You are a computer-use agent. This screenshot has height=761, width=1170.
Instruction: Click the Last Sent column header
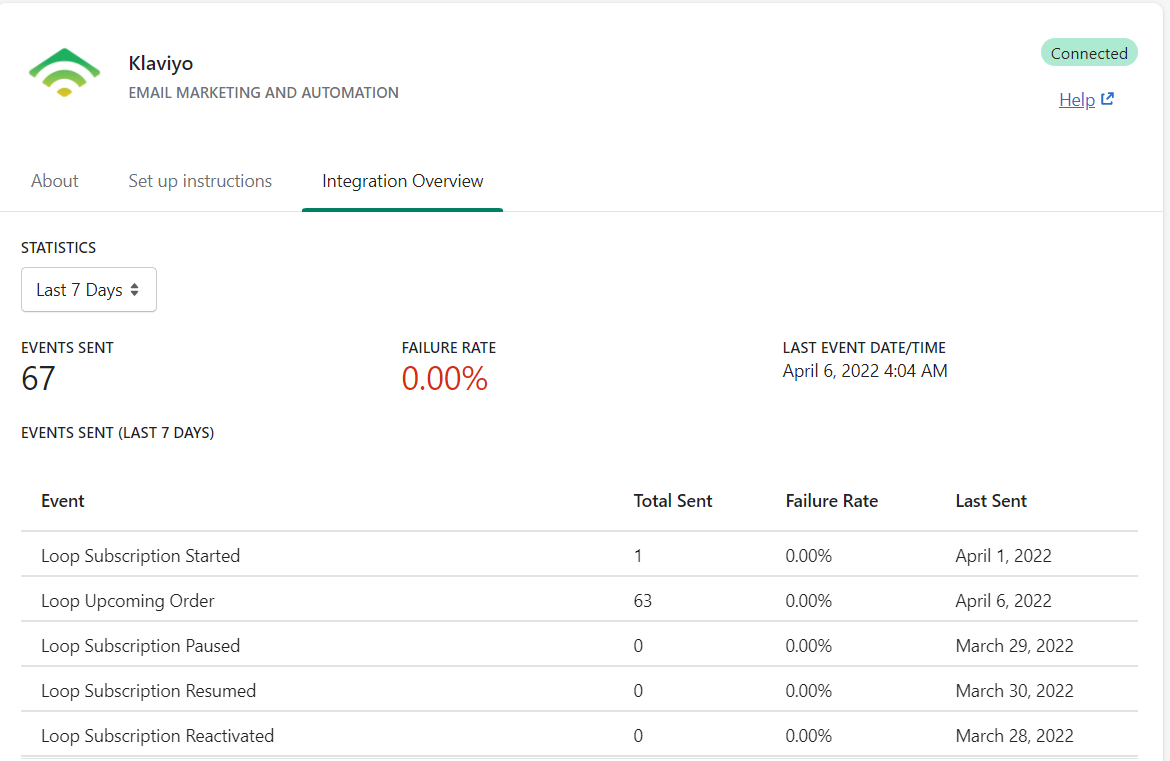(991, 501)
